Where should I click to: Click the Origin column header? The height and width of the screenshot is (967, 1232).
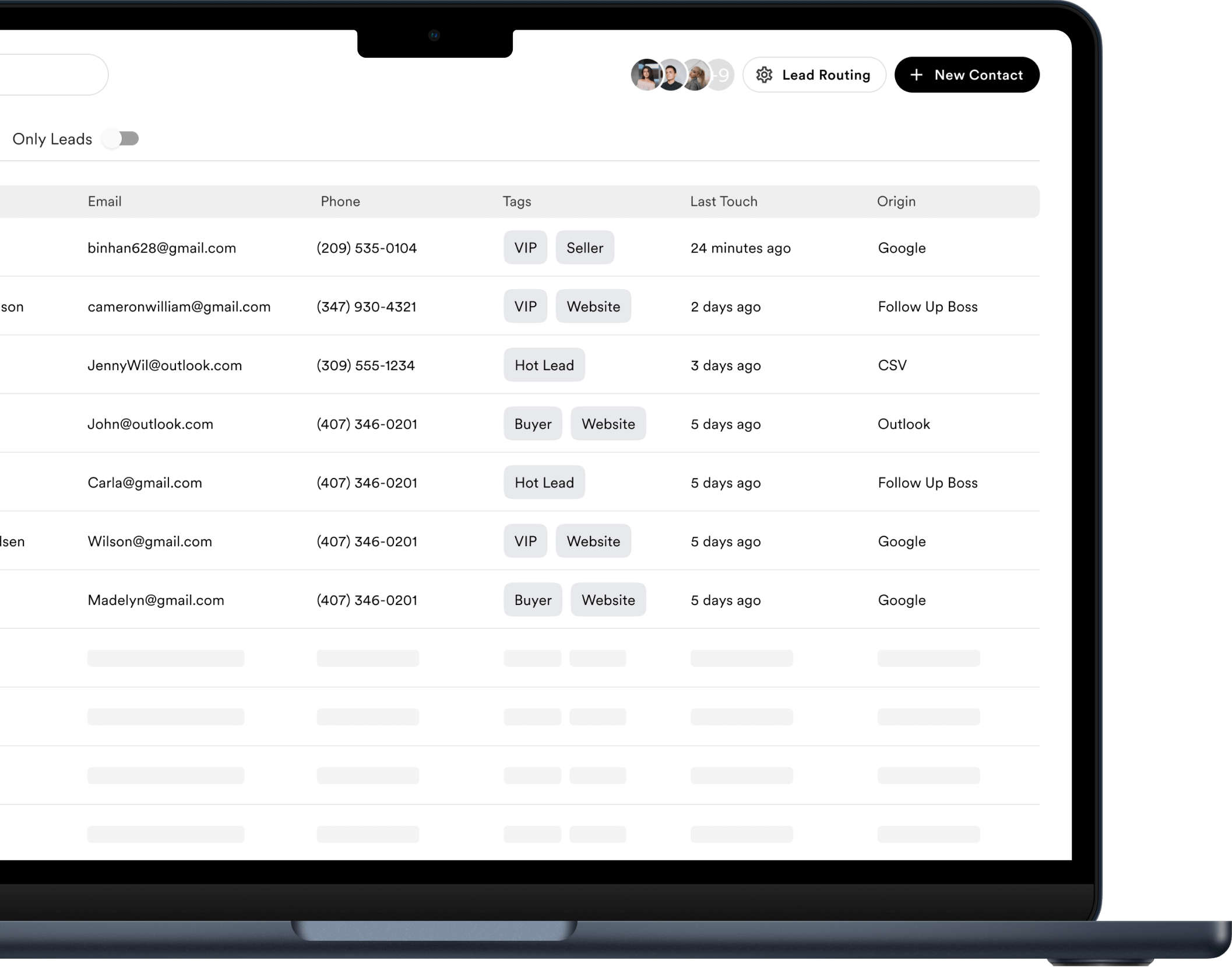(896, 202)
